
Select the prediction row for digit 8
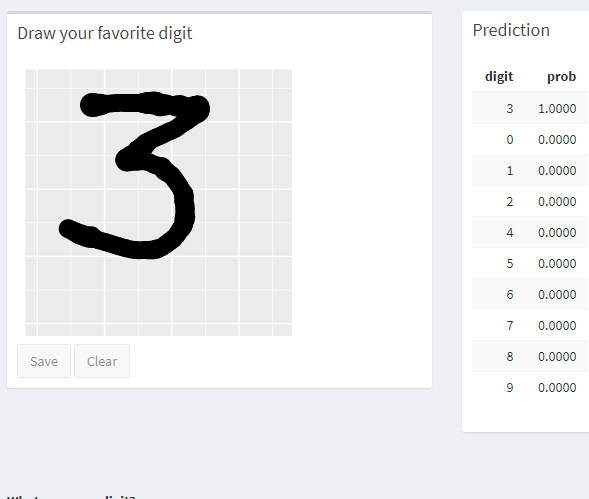530,356
